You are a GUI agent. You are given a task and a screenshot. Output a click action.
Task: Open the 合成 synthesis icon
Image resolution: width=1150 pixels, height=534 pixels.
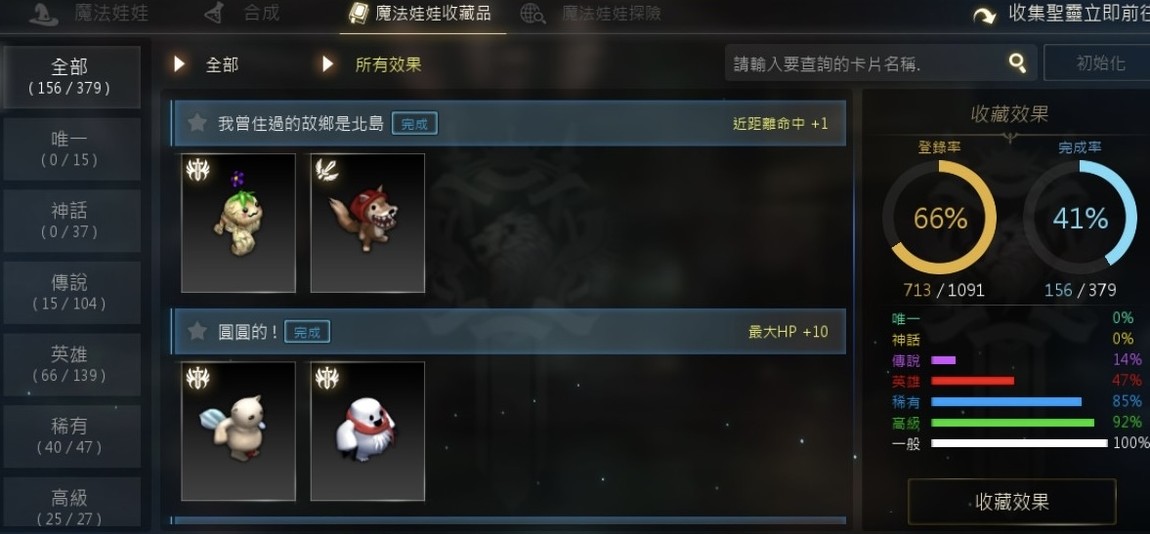213,13
